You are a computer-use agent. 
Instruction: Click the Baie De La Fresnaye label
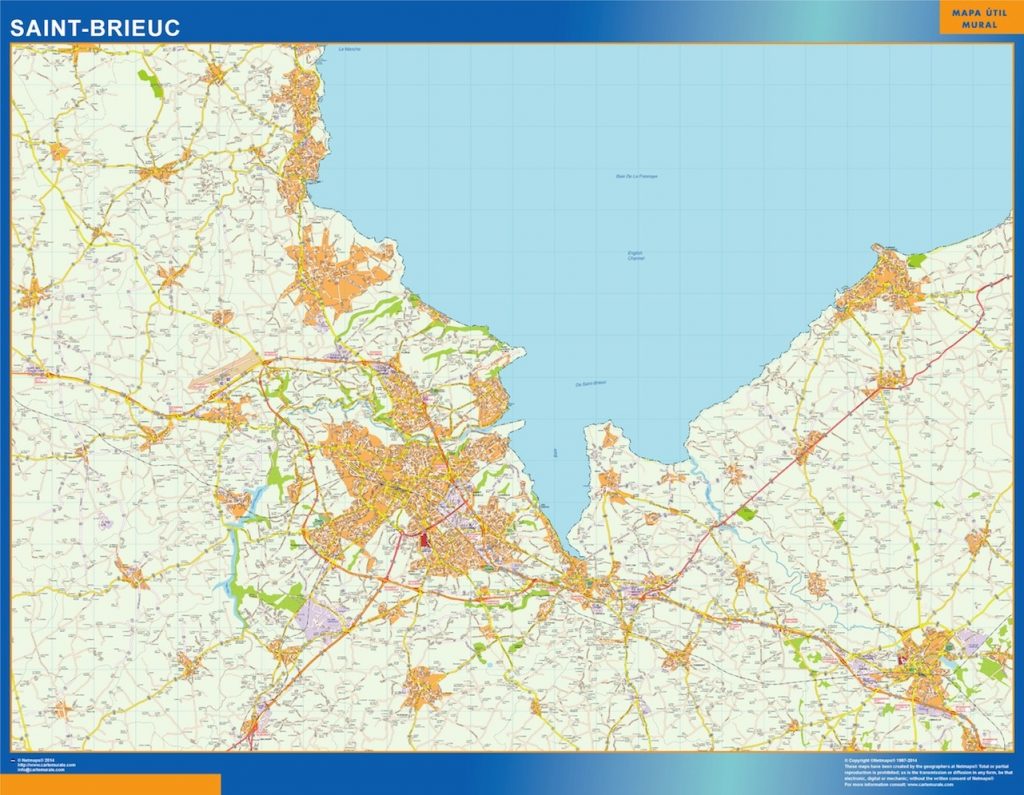pyautogui.click(x=637, y=176)
